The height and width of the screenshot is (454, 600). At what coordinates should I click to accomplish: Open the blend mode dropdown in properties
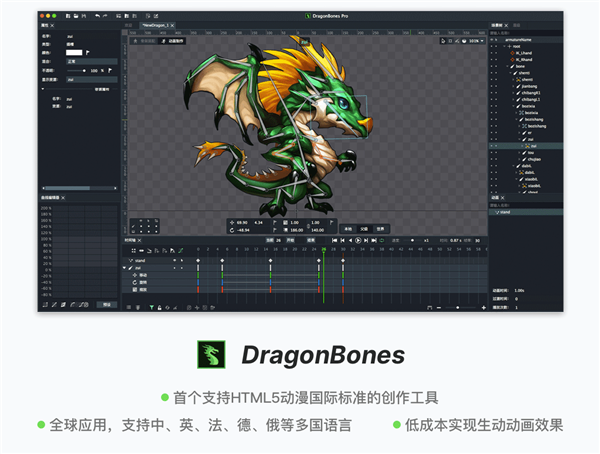[92, 61]
